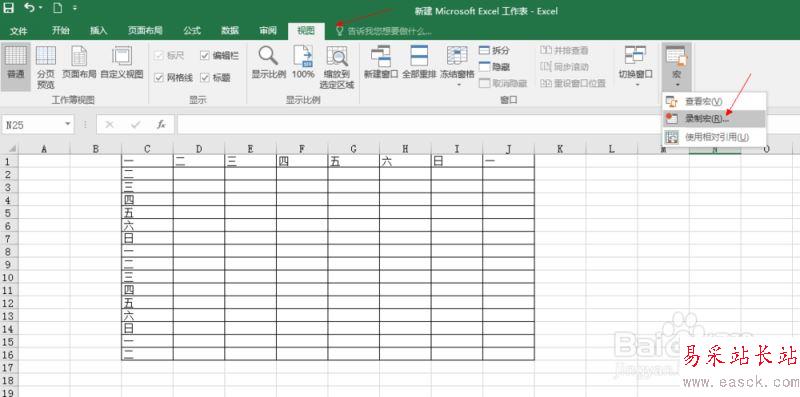Click the 宏 macros button

(677, 66)
